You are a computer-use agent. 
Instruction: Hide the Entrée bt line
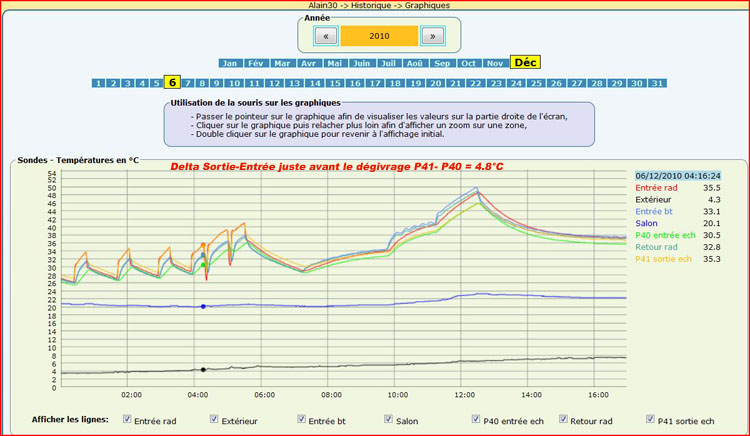tap(301, 420)
